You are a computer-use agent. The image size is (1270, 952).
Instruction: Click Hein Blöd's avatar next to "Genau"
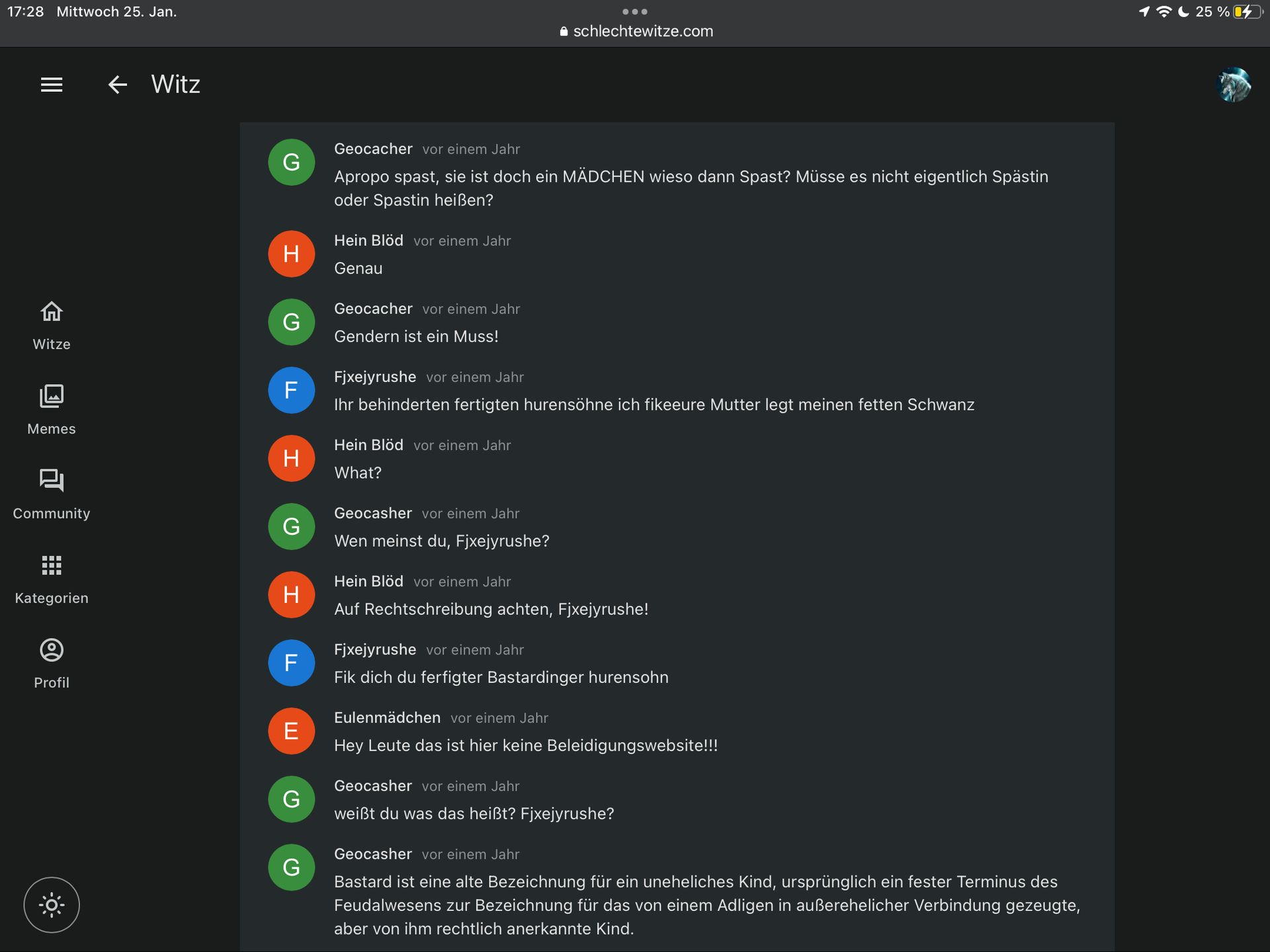(x=291, y=254)
